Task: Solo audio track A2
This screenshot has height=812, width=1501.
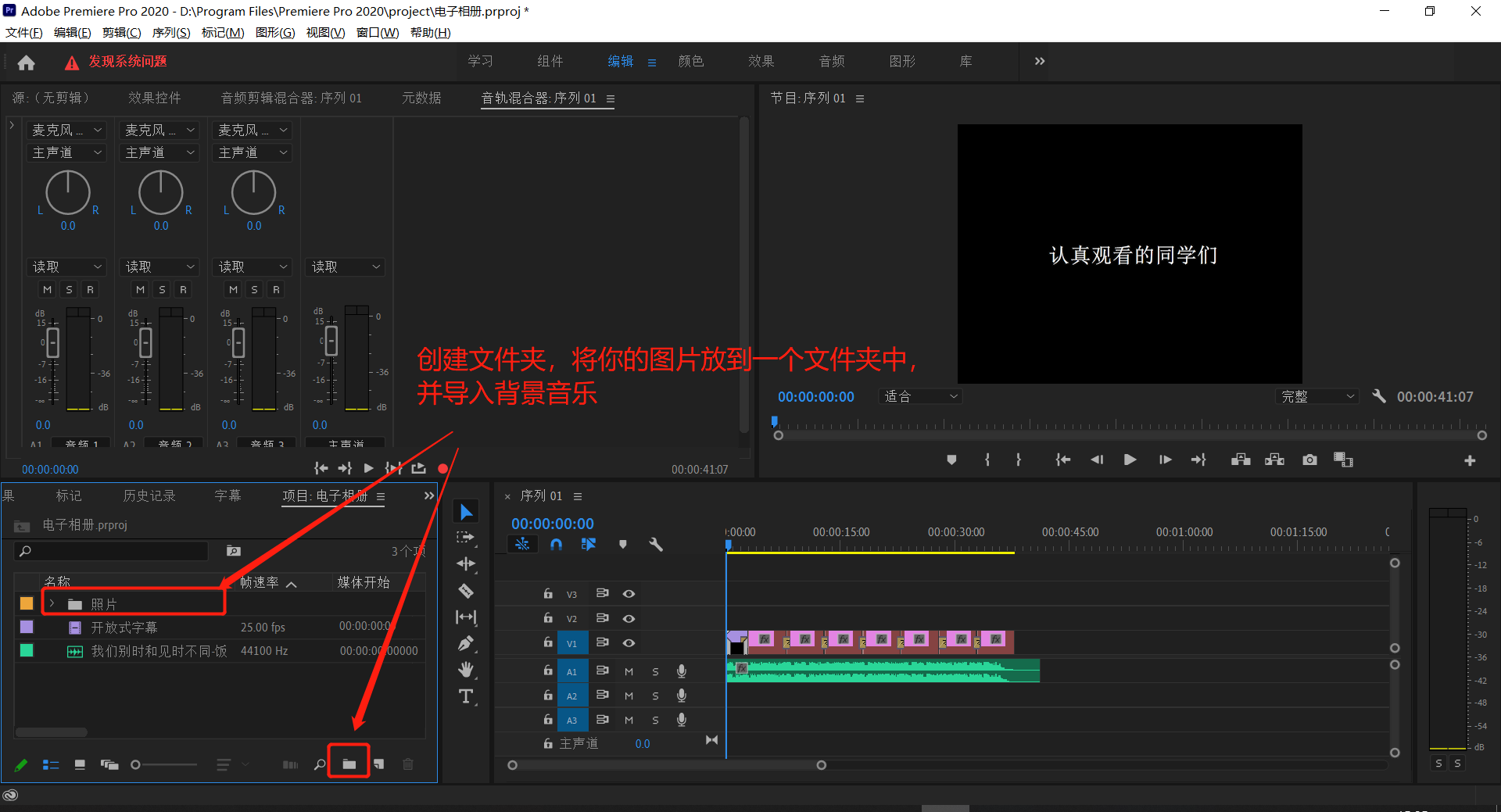Action: click(655, 696)
